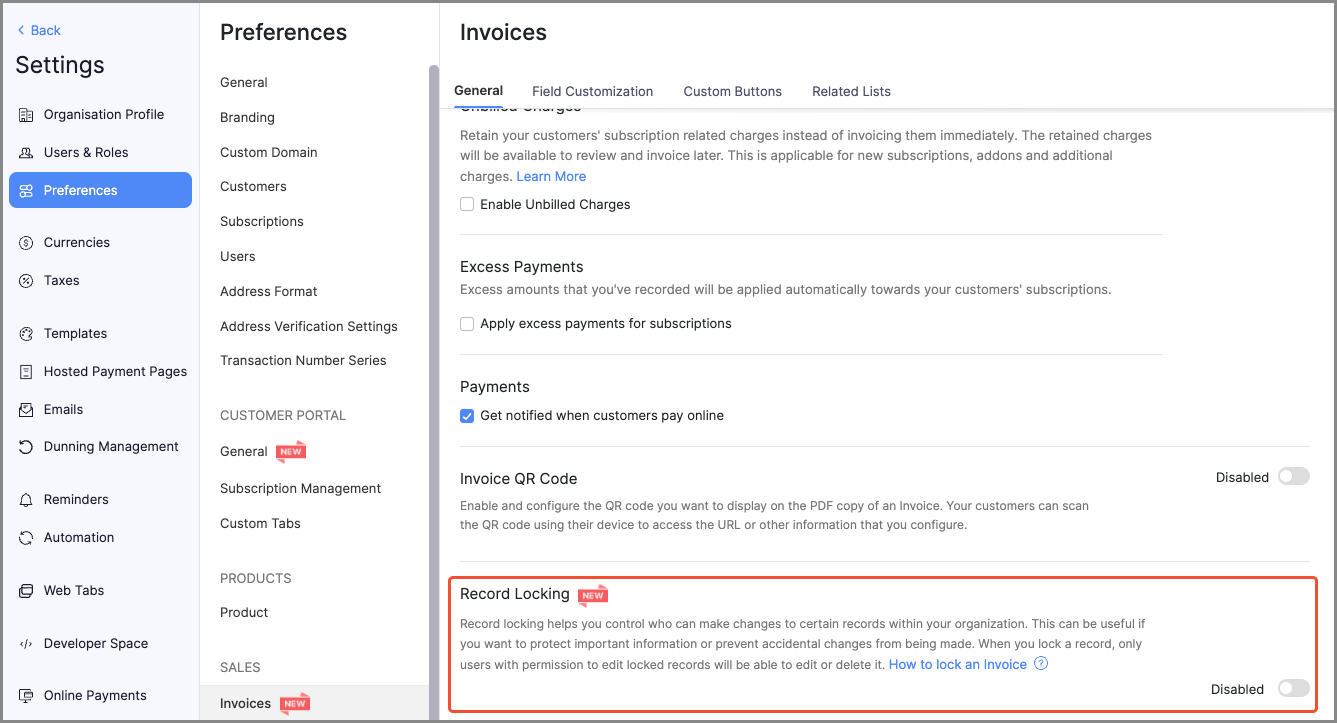Check Apply excess payments for subscriptions

tap(467, 324)
